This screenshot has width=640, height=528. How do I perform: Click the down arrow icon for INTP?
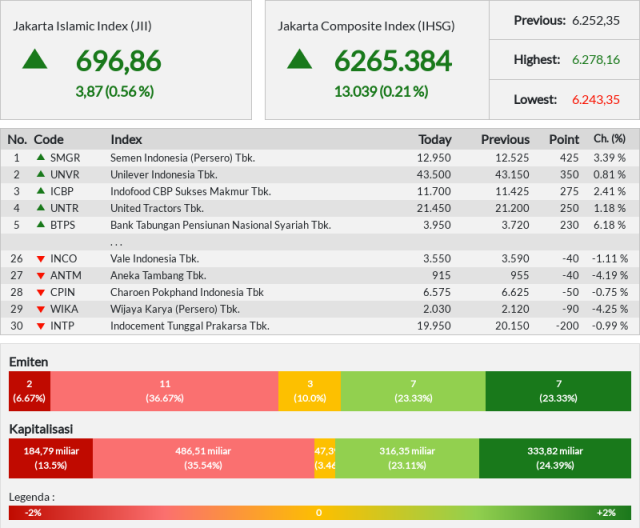[41, 326]
